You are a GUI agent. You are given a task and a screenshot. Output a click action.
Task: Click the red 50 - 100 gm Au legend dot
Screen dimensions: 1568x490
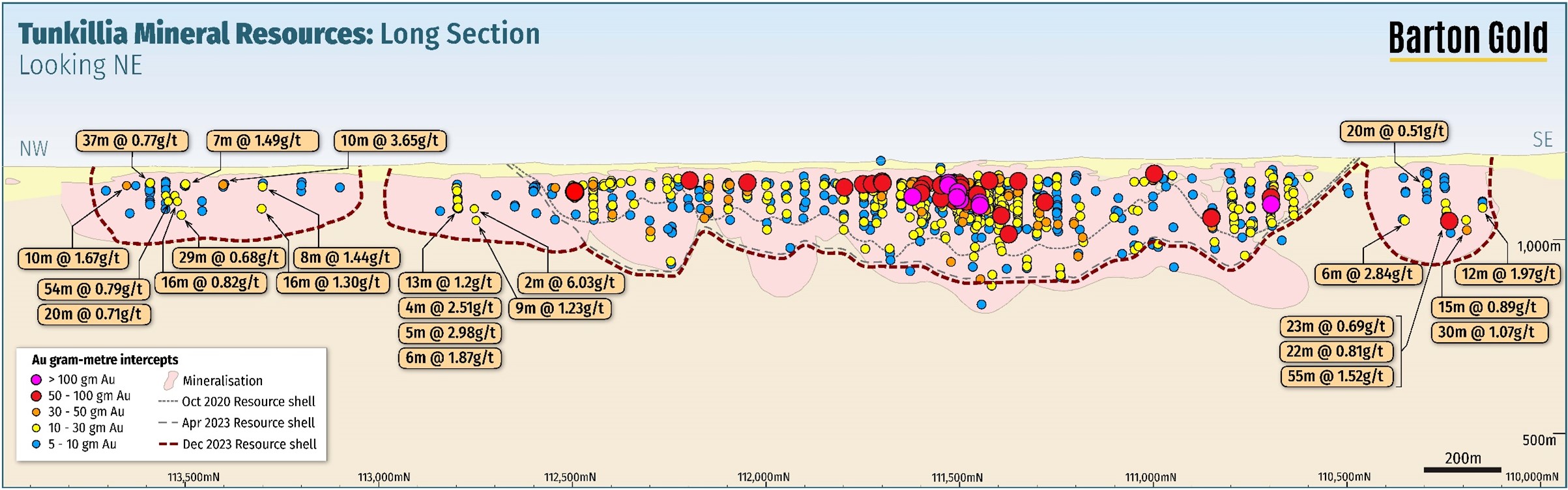[36, 396]
